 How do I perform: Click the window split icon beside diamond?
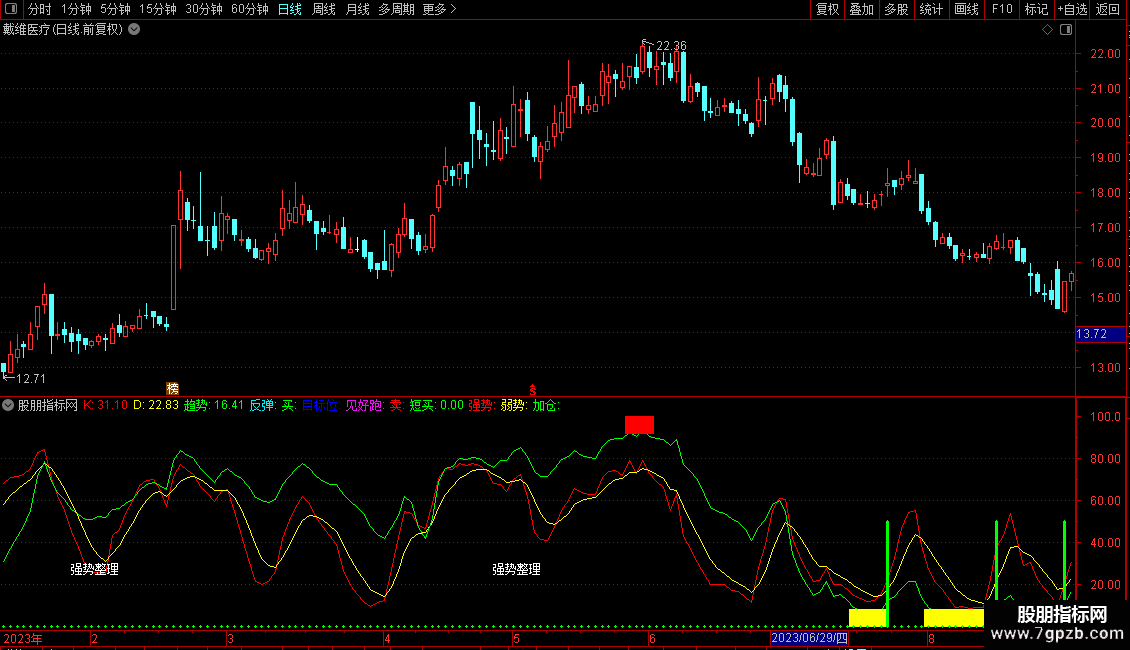[x=1065, y=30]
